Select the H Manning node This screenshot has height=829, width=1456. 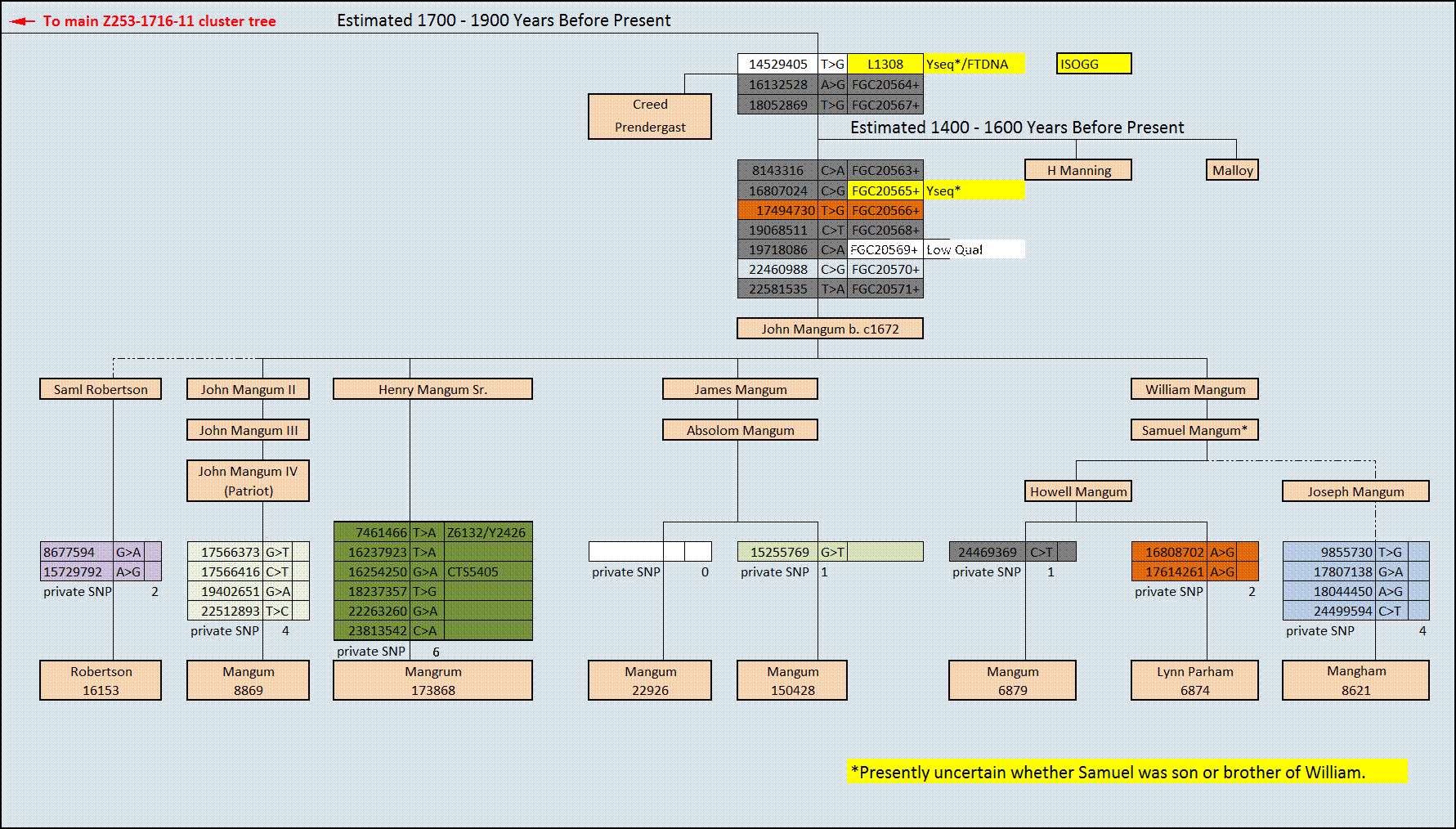point(1078,170)
